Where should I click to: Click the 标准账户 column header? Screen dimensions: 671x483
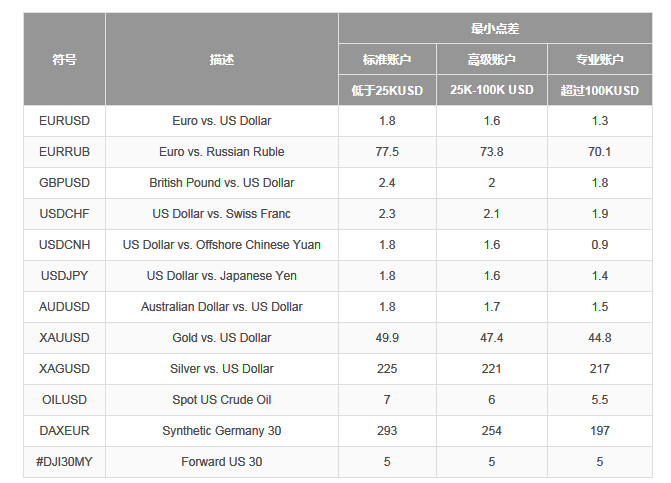(387, 59)
